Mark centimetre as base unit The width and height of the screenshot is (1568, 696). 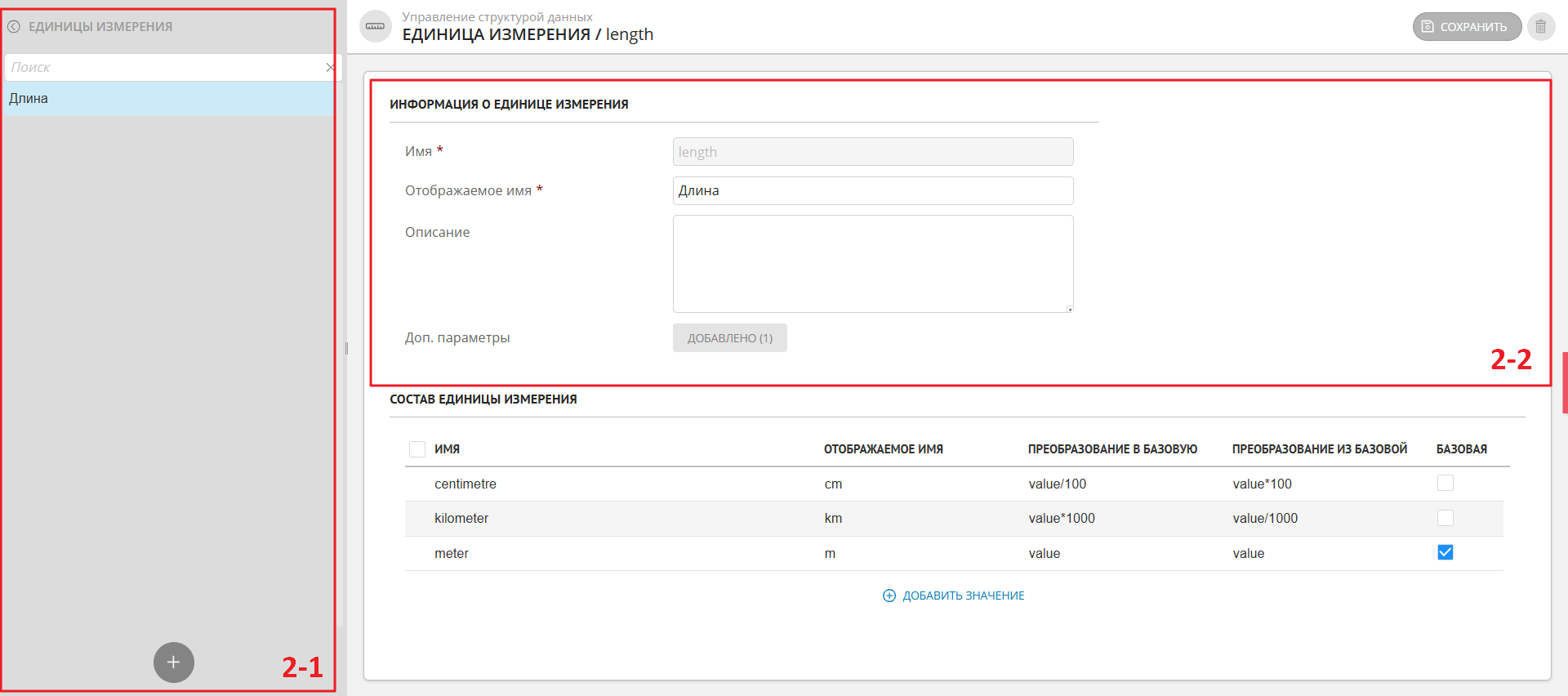point(1445,484)
